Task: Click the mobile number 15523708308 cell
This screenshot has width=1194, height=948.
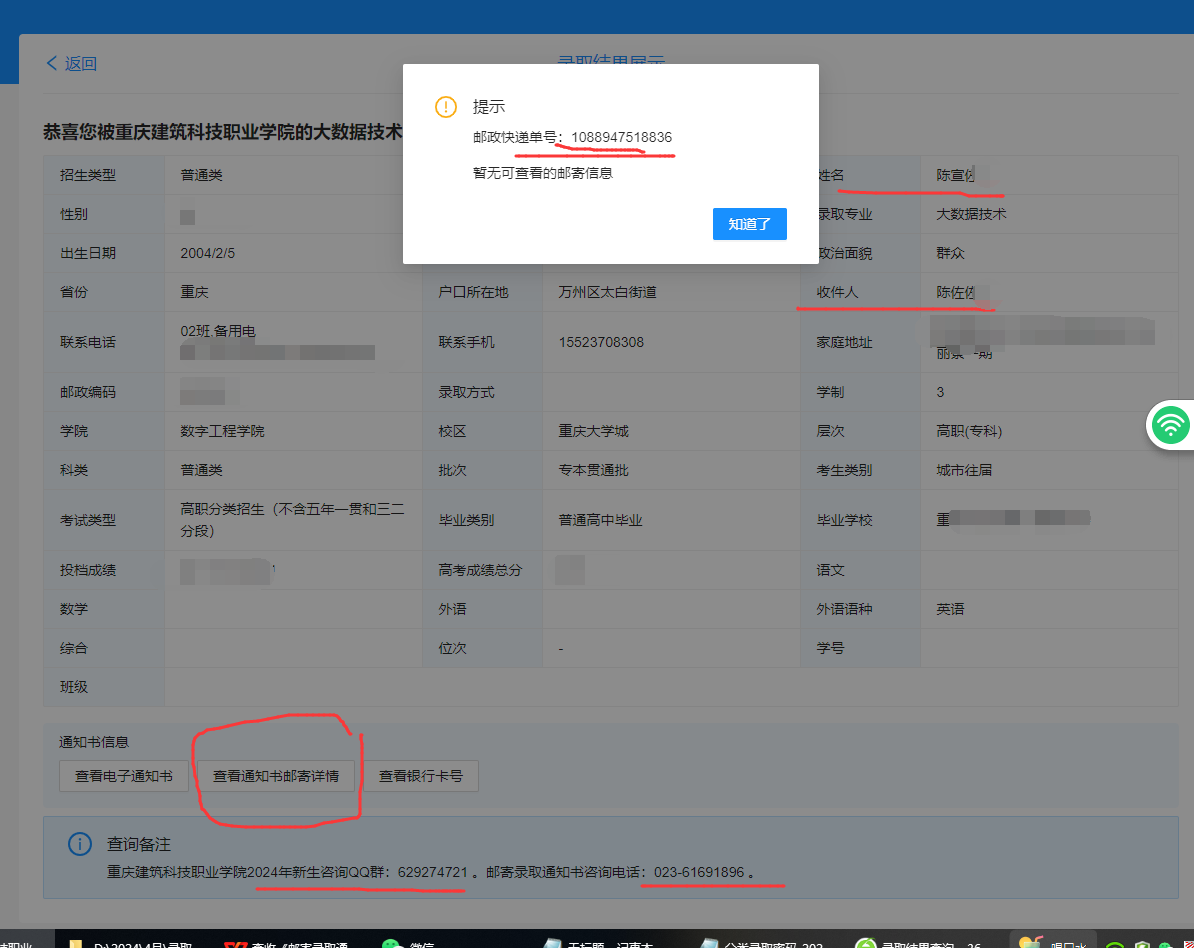Action: point(601,342)
